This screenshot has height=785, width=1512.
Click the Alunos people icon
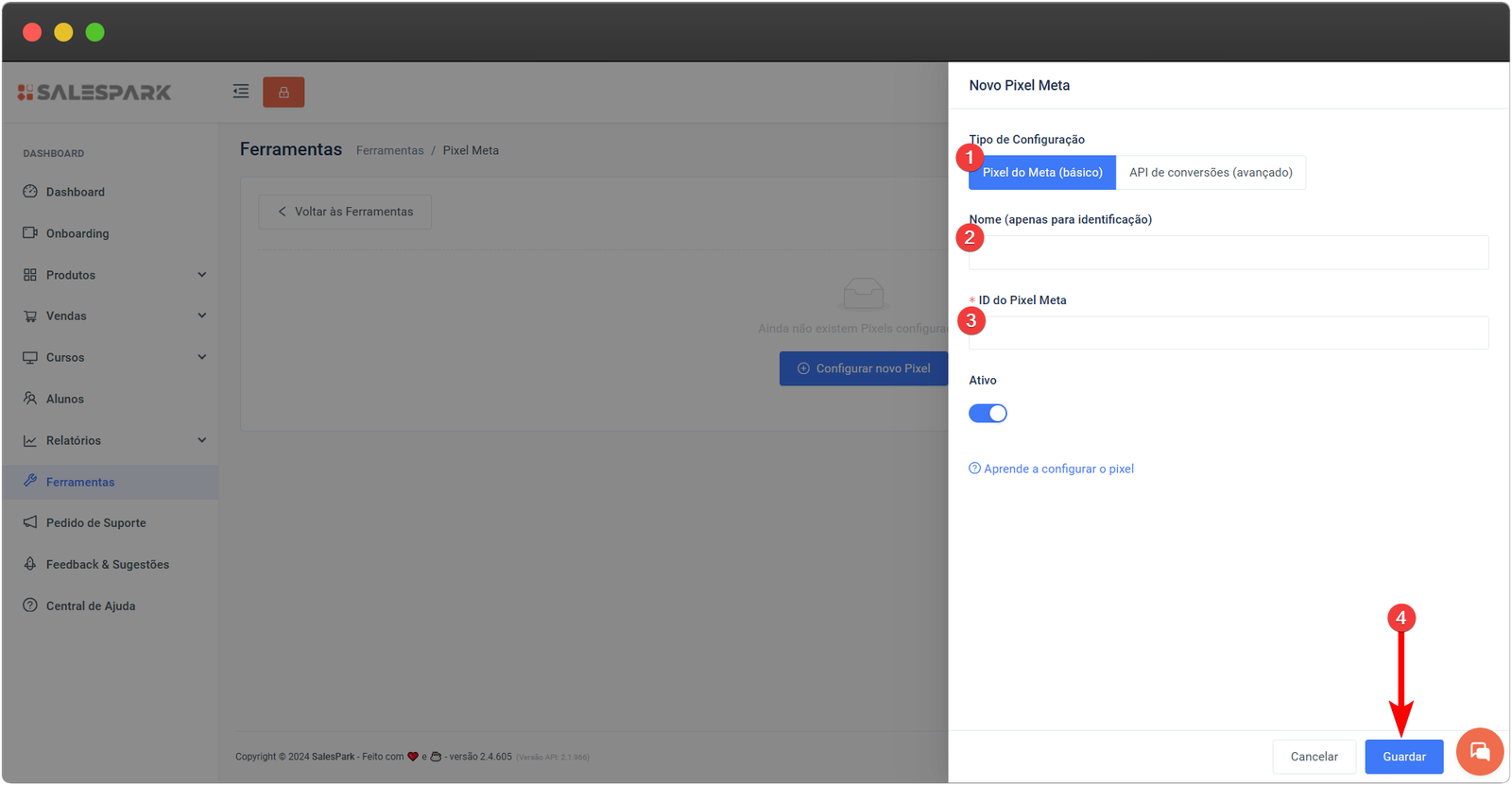tap(30, 399)
